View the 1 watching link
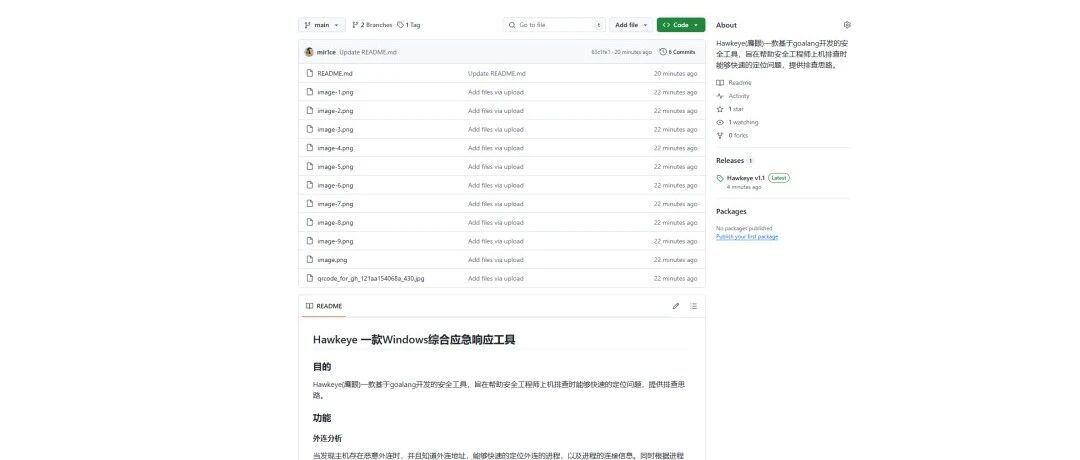 coord(738,122)
